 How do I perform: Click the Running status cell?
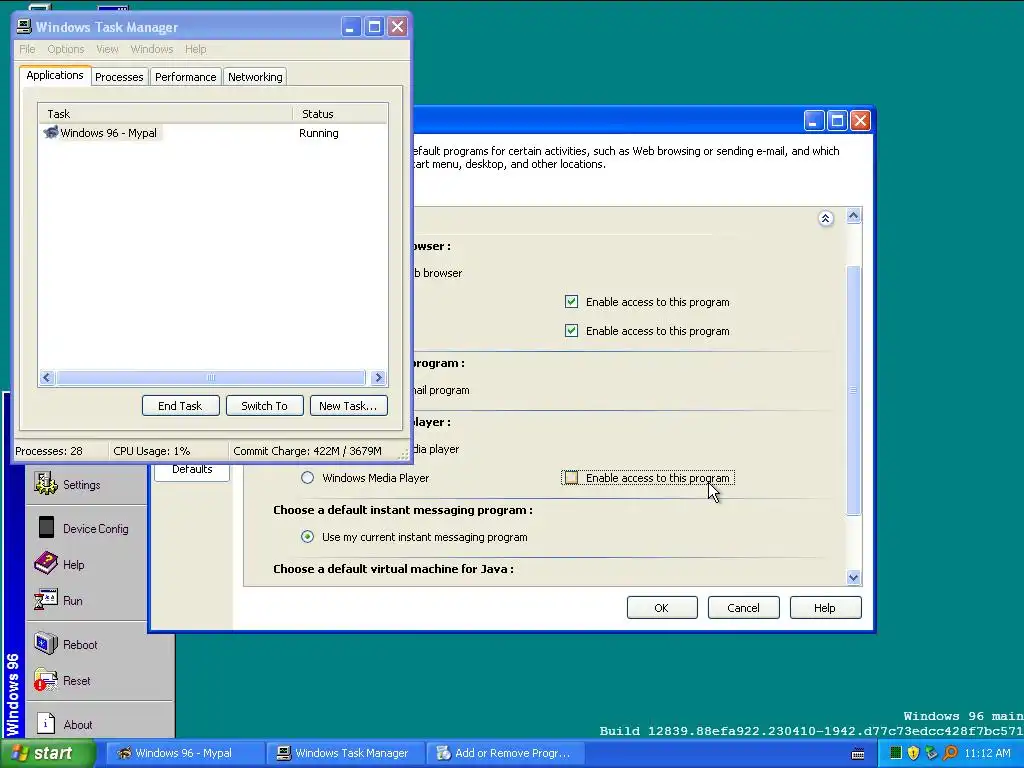point(319,133)
